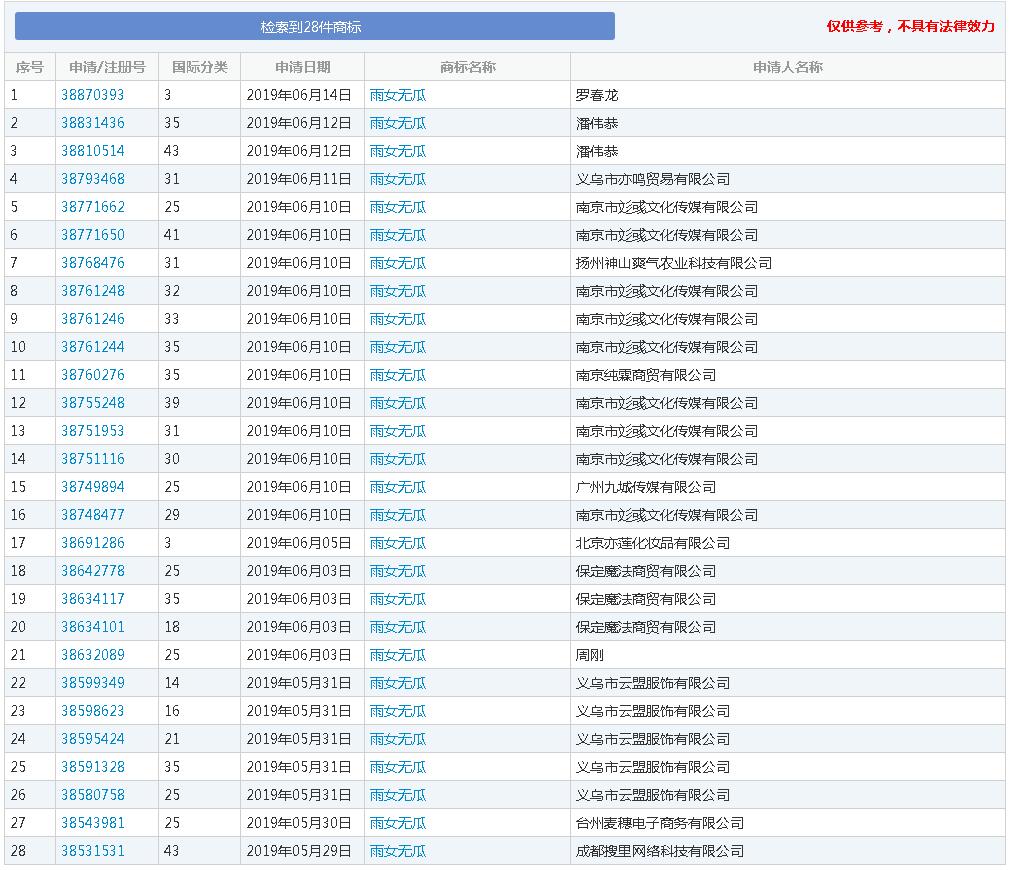The image size is (1013, 870).
Task: Open registration number 38831436
Action: (x=93, y=123)
